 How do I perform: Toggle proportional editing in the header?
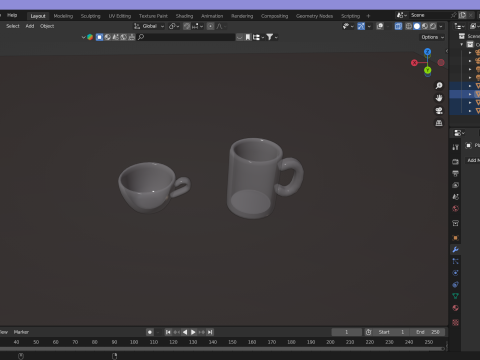210,26
